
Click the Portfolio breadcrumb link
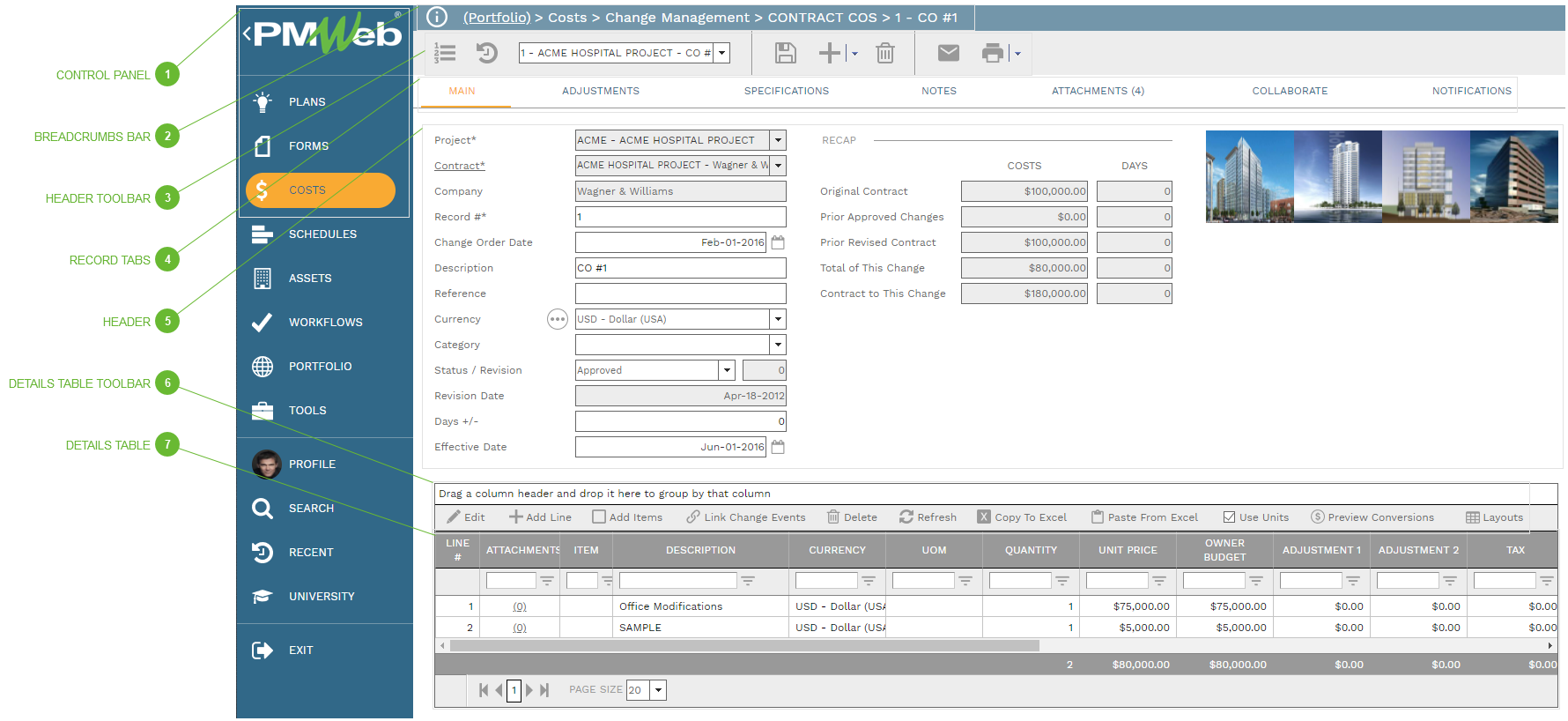coord(497,18)
